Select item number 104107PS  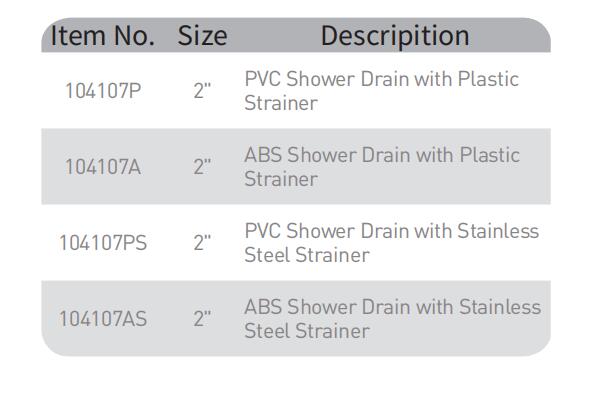click(x=103, y=243)
